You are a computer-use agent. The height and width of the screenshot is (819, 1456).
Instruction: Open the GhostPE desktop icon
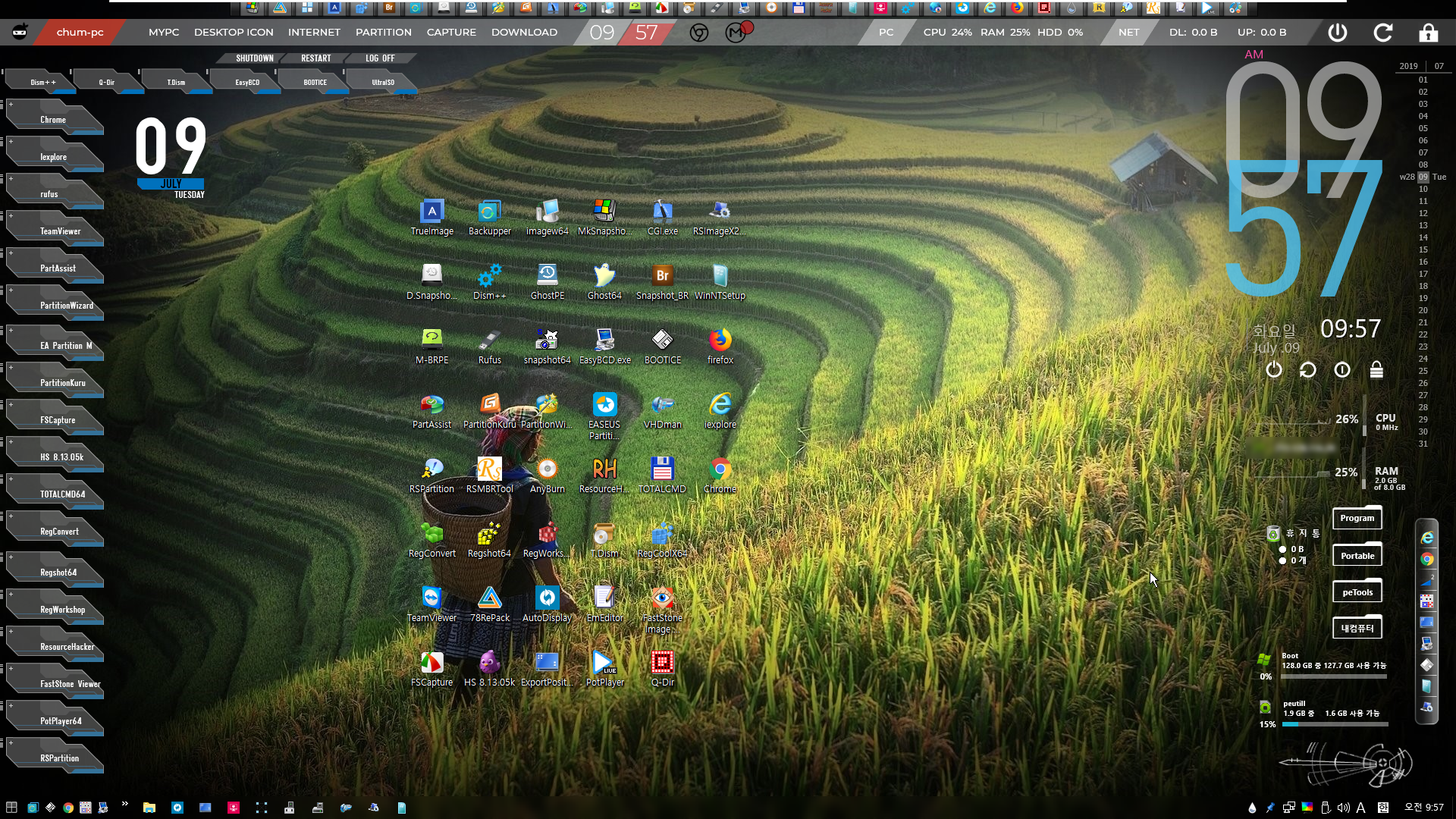[547, 282]
